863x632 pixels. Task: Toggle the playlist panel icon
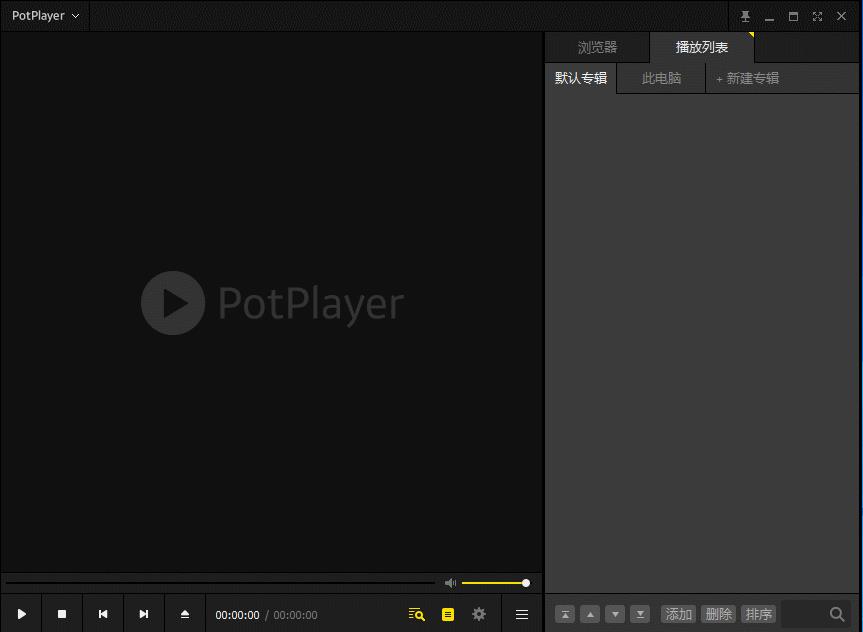point(448,614)
